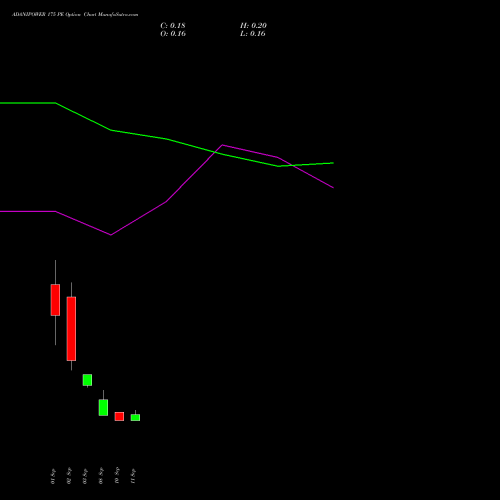The width and height of the screenshot is (500, 500).
Task: Select the close value C: 0.18
Action: pos(173,26)
